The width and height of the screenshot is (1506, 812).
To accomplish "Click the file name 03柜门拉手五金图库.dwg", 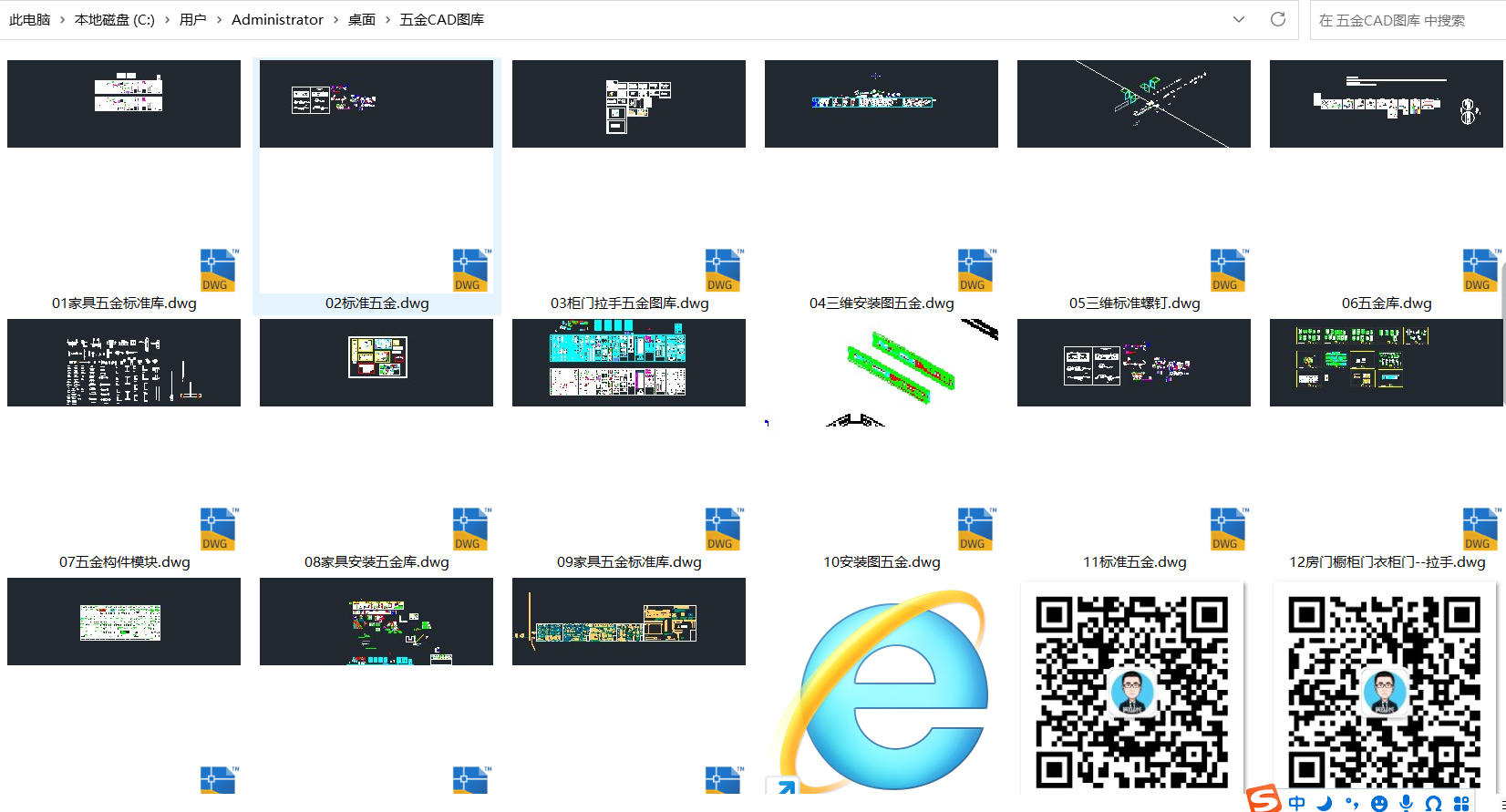I will 629,303.
